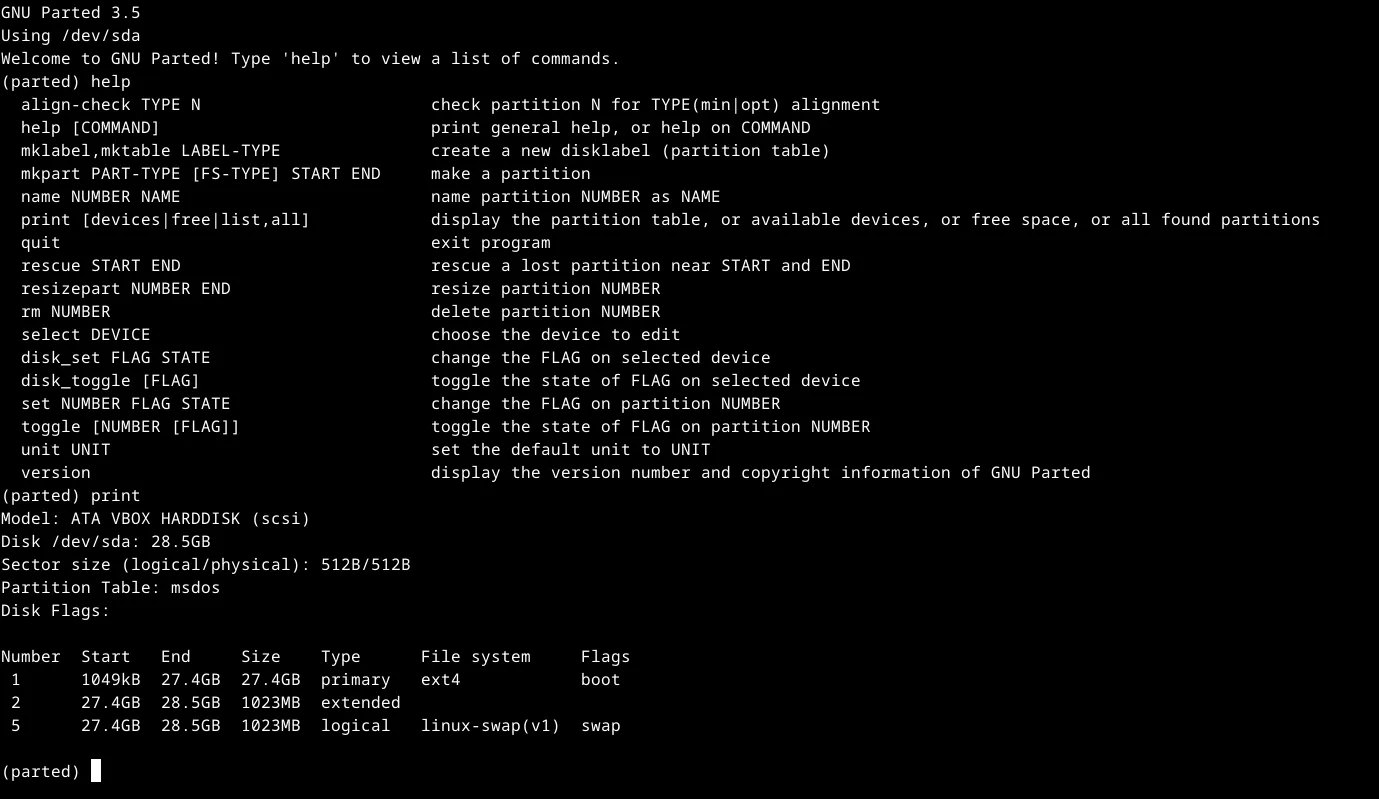This screenshot has width=1379, height=799.
Task: Click the 'resizepart NUMBER END' help entry
Action: 125,289
